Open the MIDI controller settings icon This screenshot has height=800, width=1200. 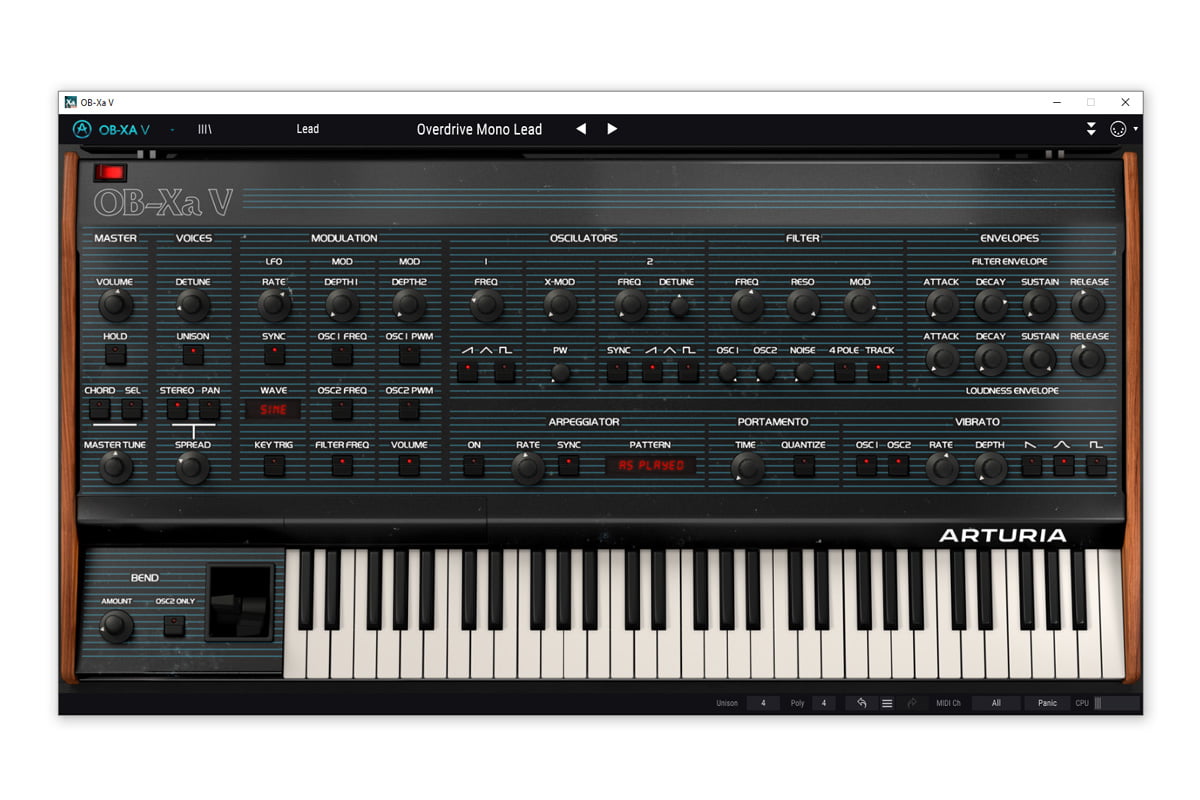click(x=1118, y=129)
